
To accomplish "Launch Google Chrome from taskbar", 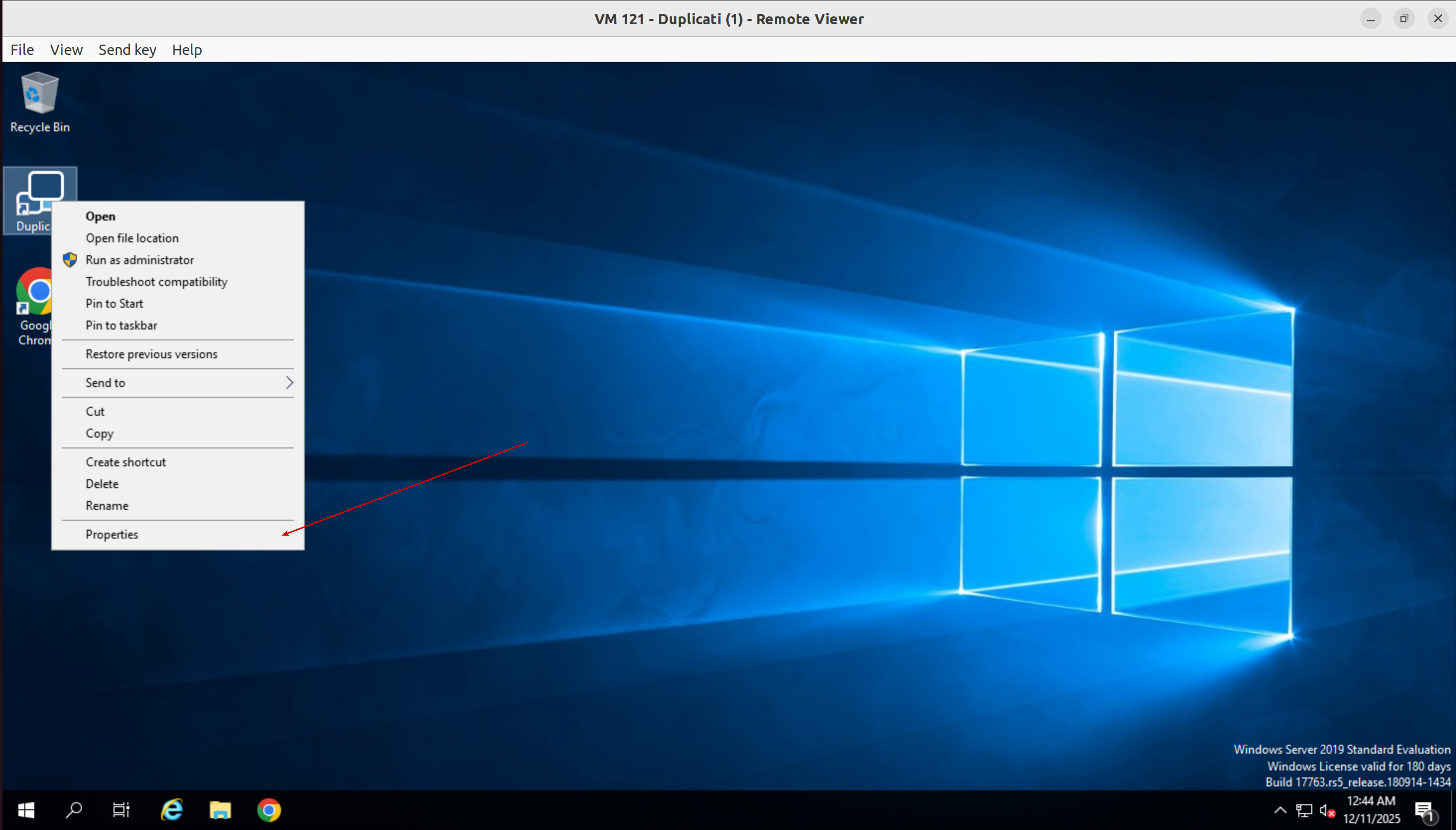I will pyautogui.click(x=269, y=810).
